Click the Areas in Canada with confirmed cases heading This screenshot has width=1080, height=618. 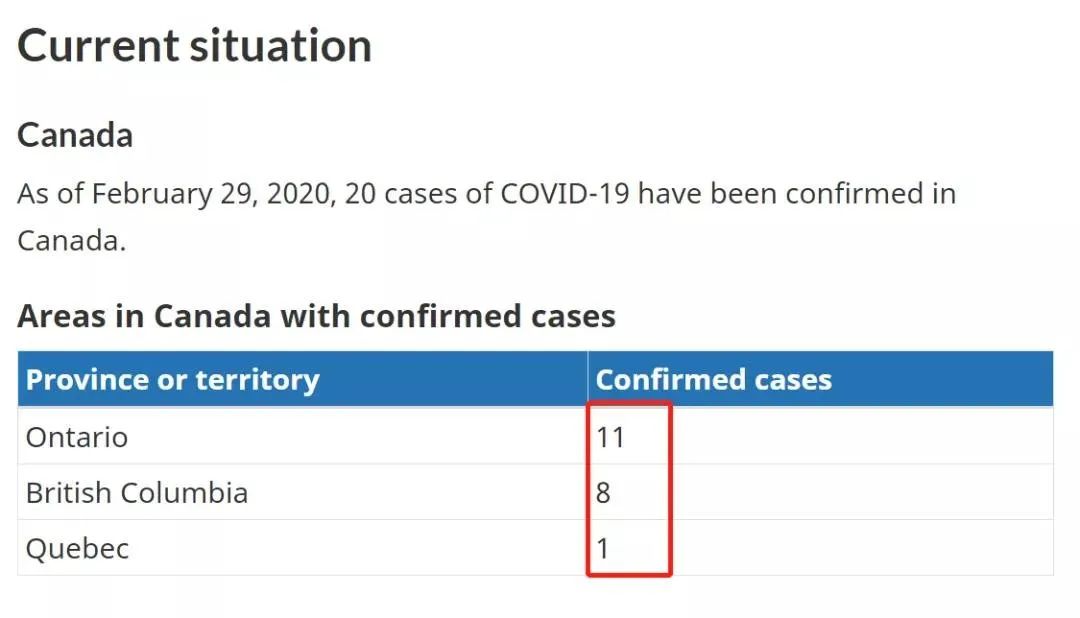[316, 316]
